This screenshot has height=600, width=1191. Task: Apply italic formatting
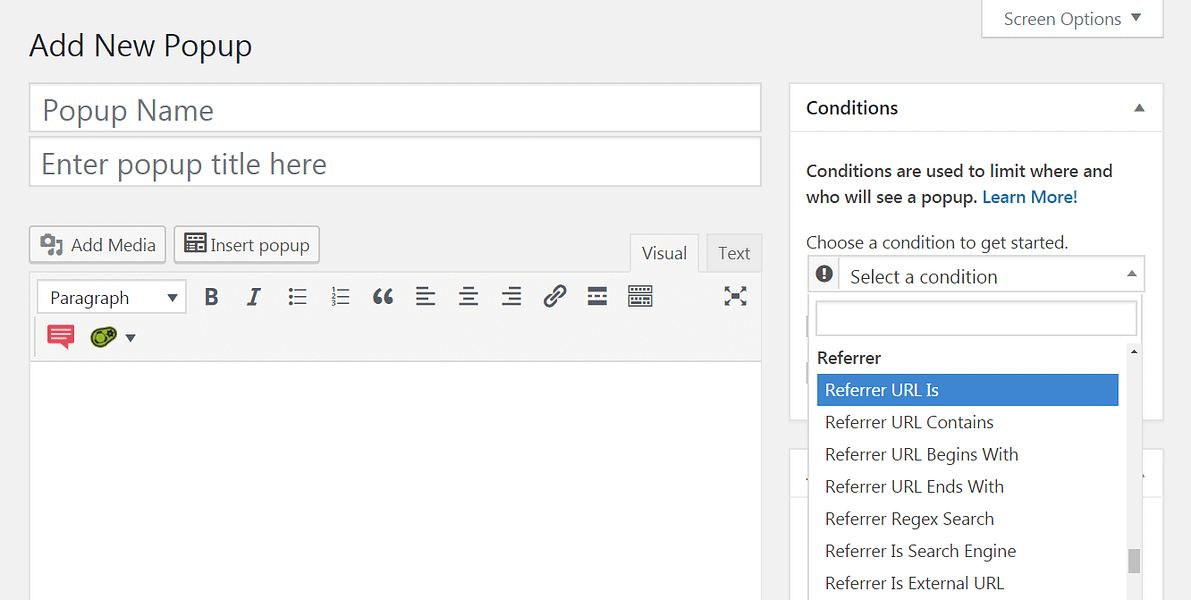pos(253,296)
